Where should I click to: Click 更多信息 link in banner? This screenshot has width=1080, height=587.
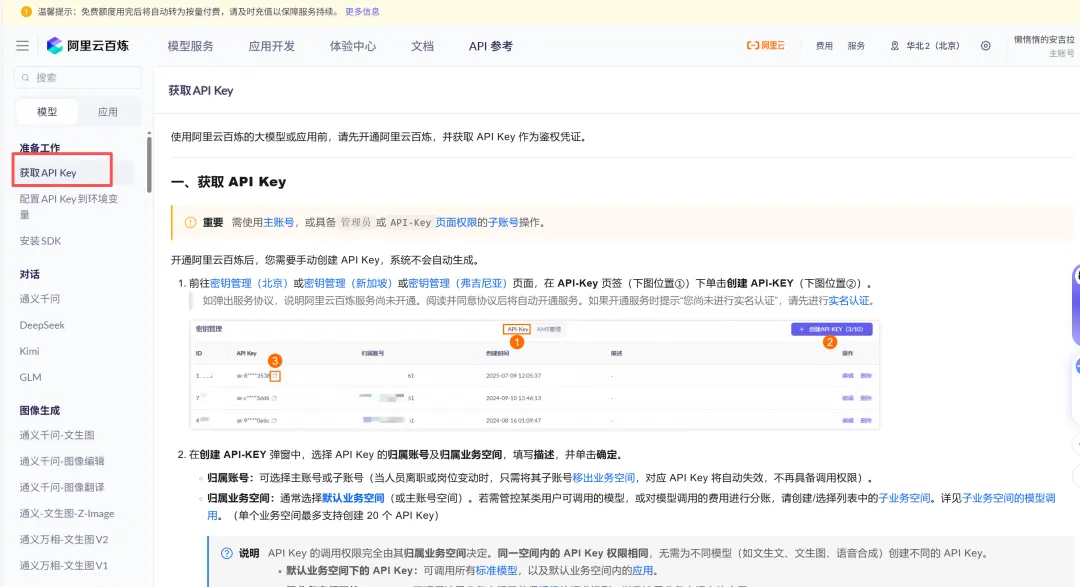pos(362,12)
